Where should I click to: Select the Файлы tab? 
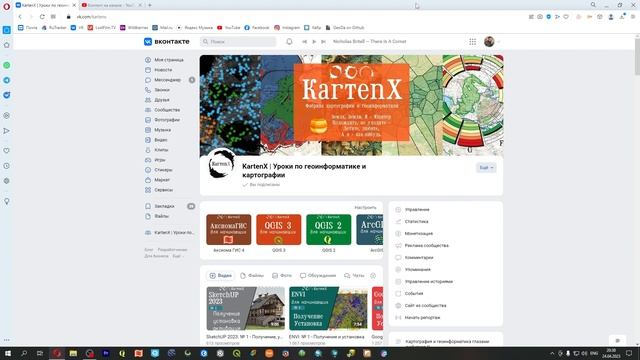(252, 276)
